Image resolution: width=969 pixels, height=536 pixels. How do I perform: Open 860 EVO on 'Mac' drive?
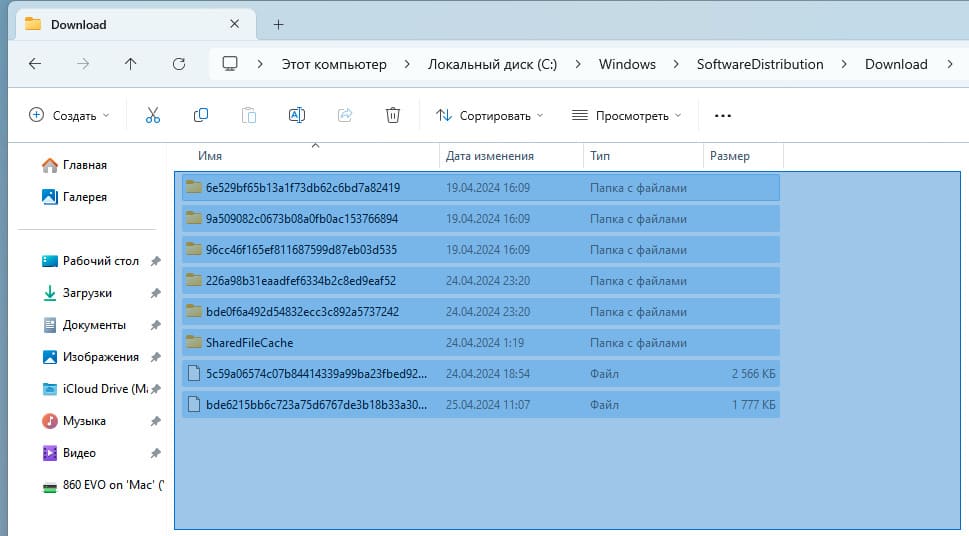[102, 485]
